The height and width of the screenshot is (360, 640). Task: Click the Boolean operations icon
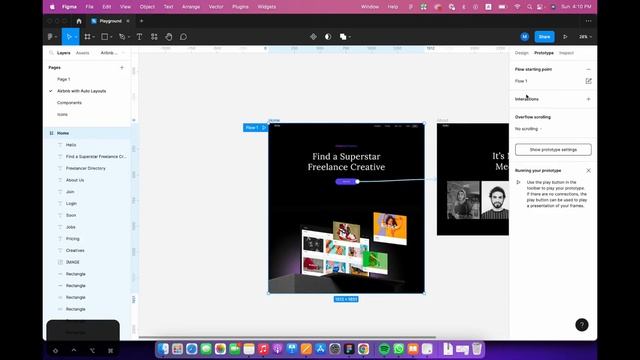pos(343,37)
